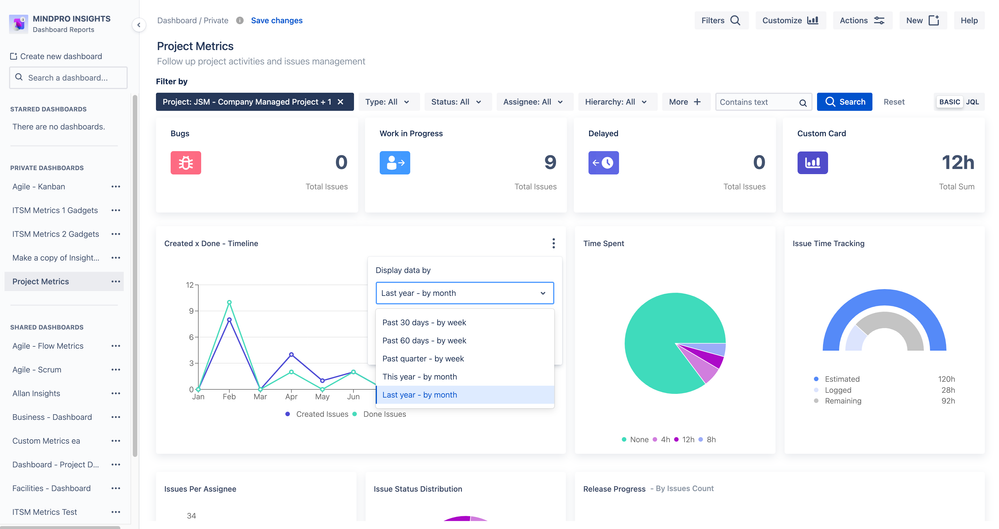Open the ITSM Metrics 1 Gadgets options menu

coord(115,210)
